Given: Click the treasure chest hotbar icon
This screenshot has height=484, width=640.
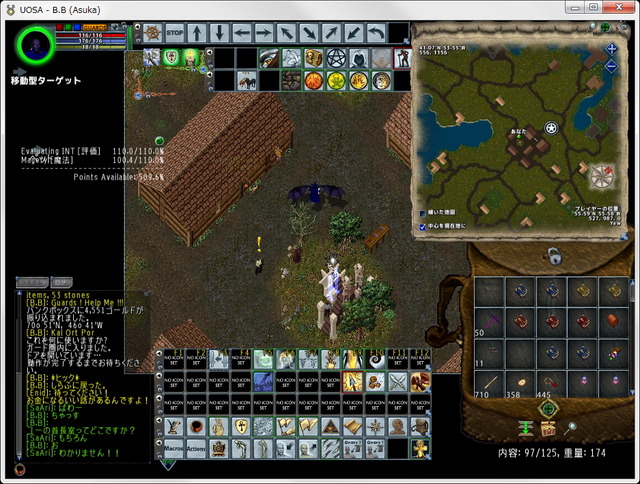Looking at the screenshot, I should point(314,58).
